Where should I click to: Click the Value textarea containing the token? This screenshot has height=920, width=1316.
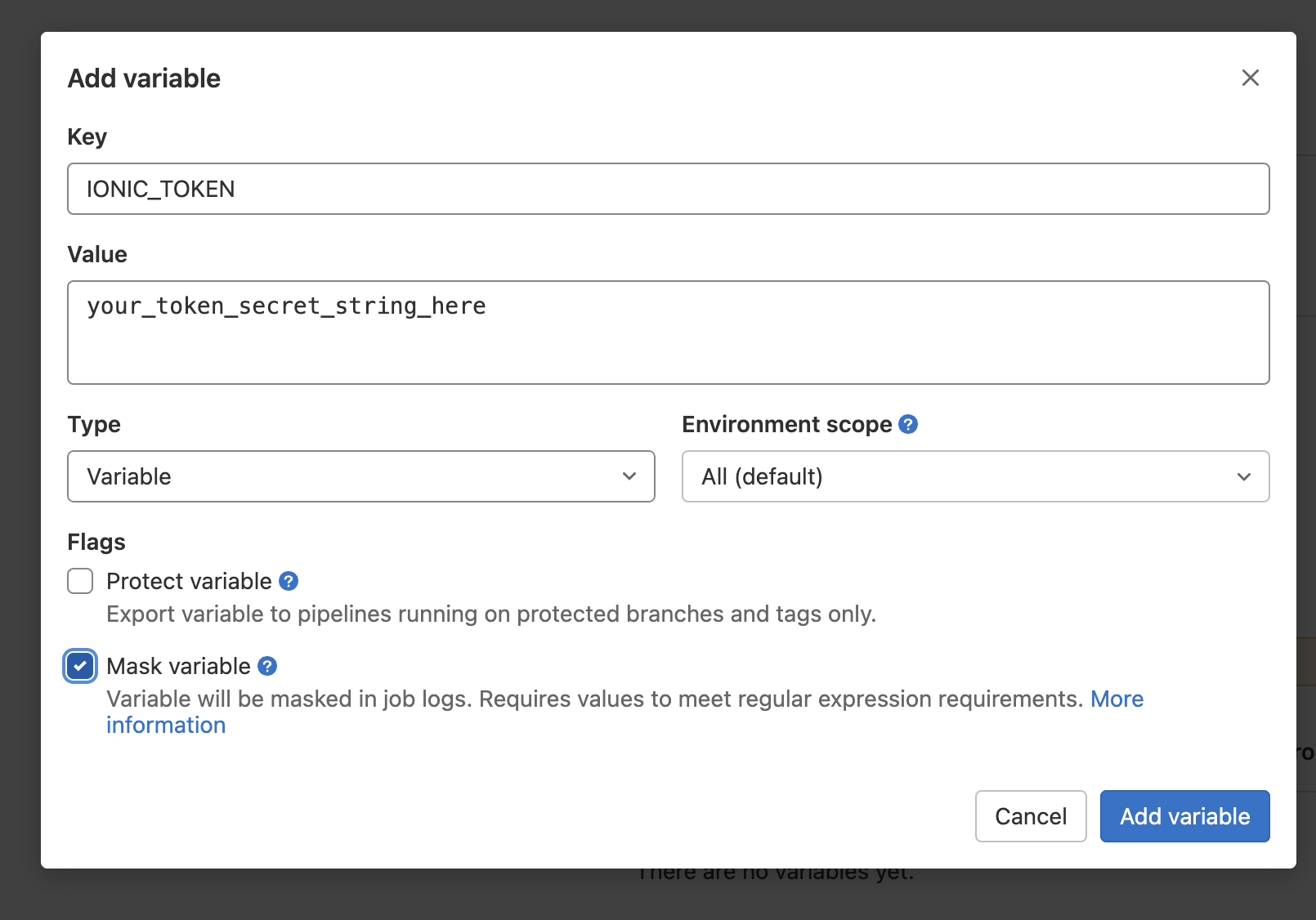coord(654,331)
